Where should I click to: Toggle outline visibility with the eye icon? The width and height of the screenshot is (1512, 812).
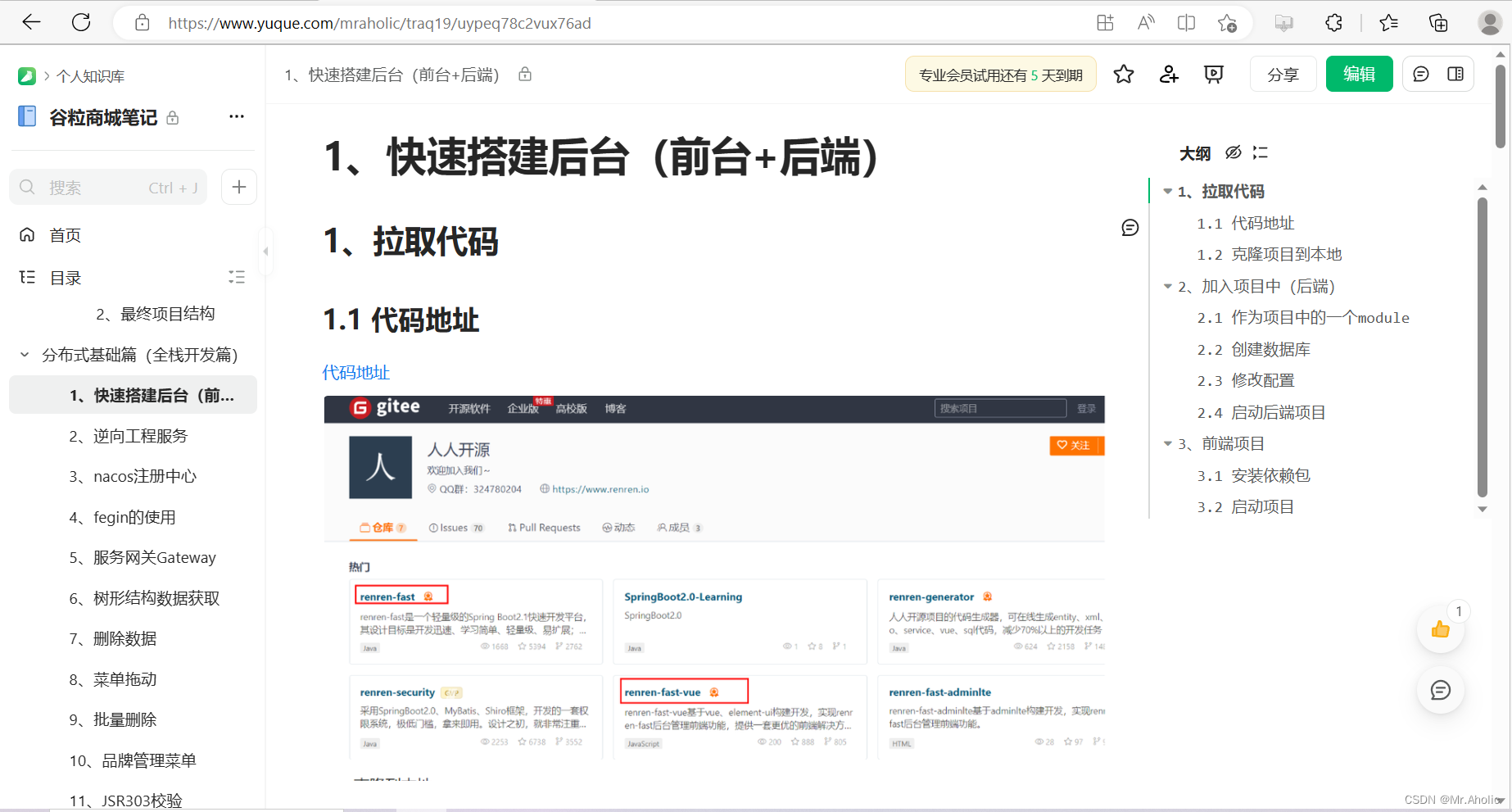click(1233, 152)
